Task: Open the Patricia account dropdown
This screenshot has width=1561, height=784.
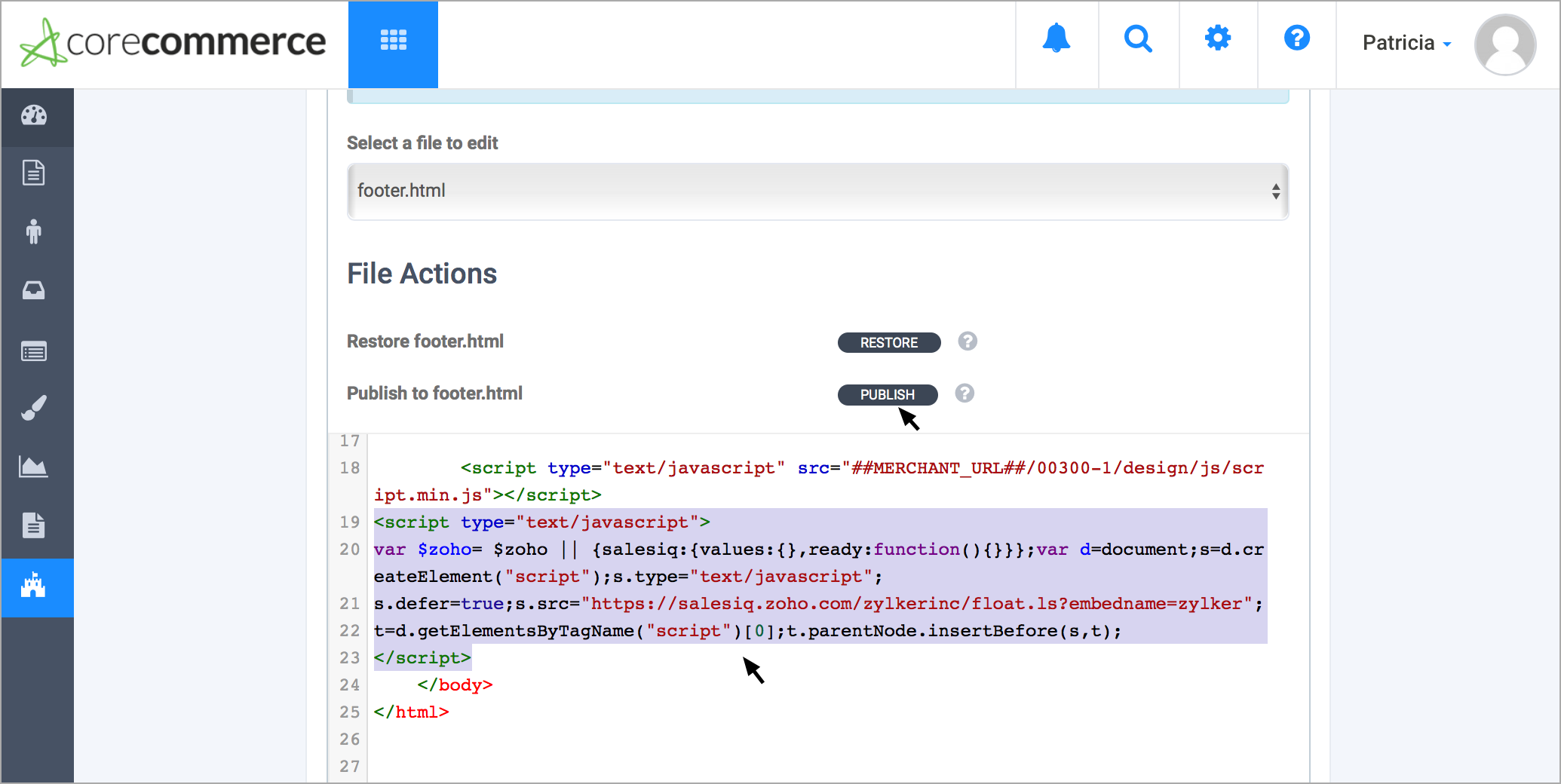Action: coord(1406,43)
